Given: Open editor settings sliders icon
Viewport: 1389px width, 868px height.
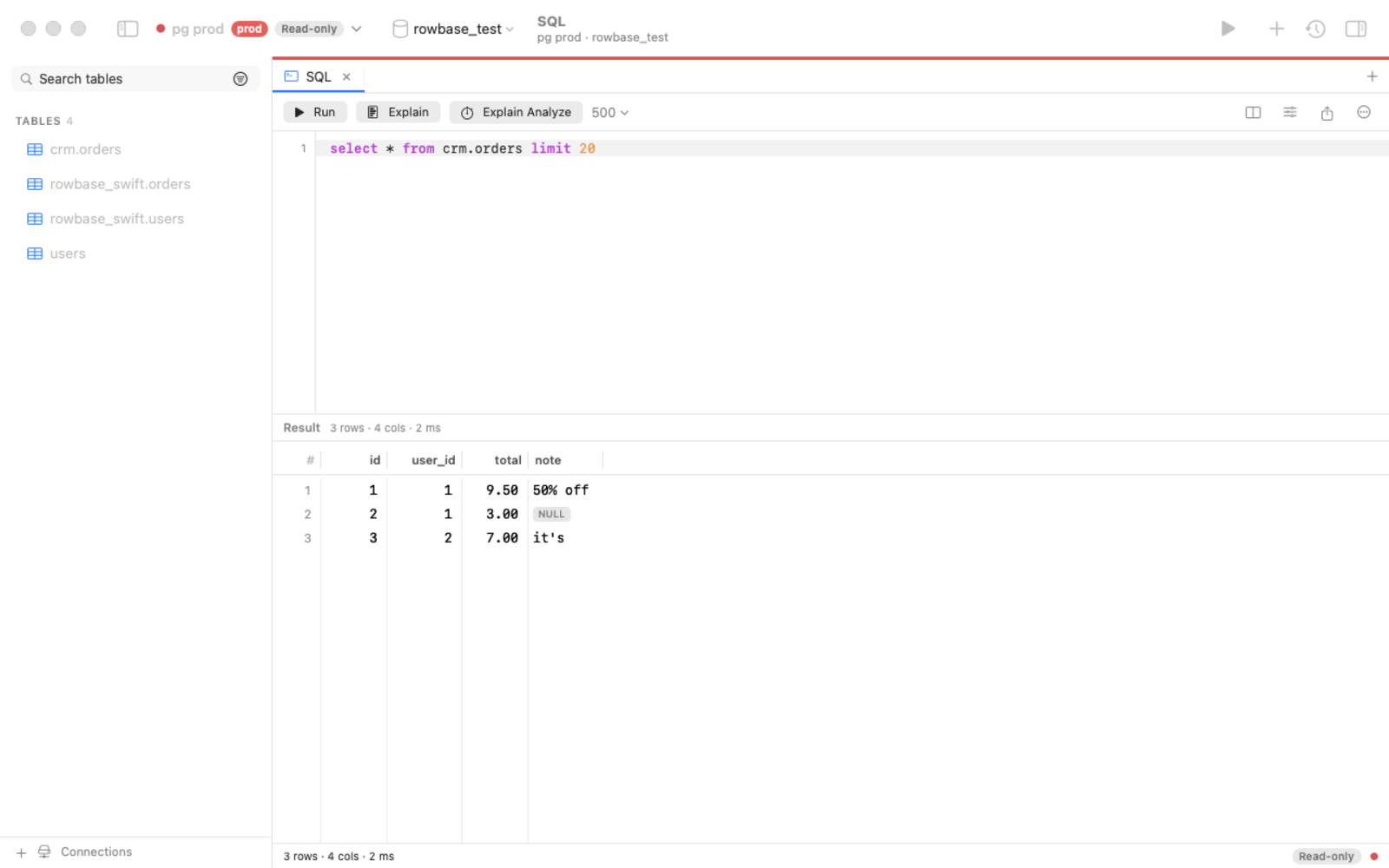Looking at the screenshot, I should [x=1290, y=112].
